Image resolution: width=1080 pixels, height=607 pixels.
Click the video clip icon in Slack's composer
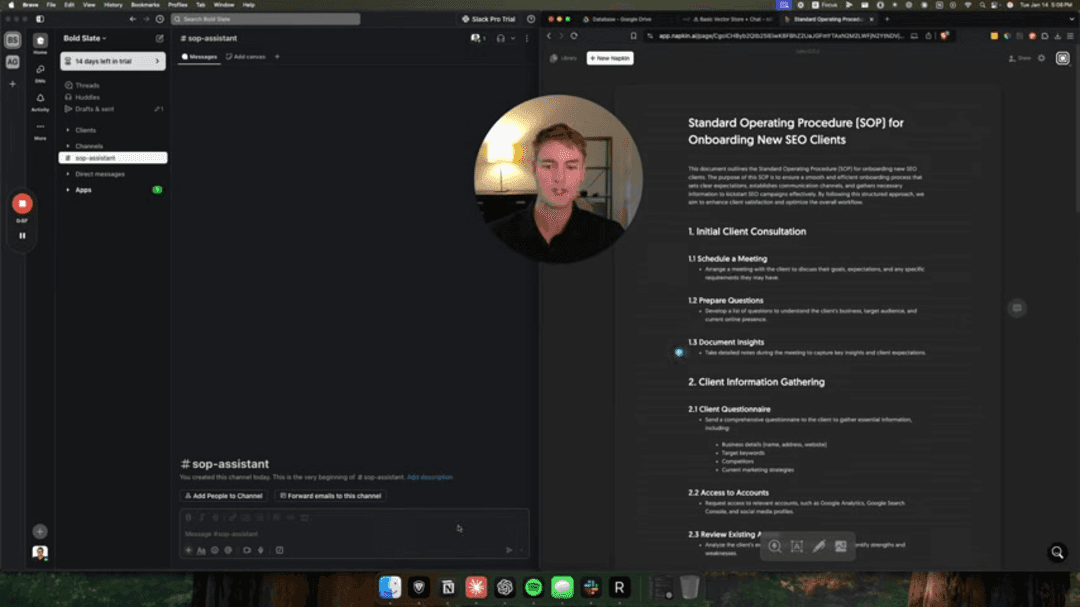tap(247, 550)
